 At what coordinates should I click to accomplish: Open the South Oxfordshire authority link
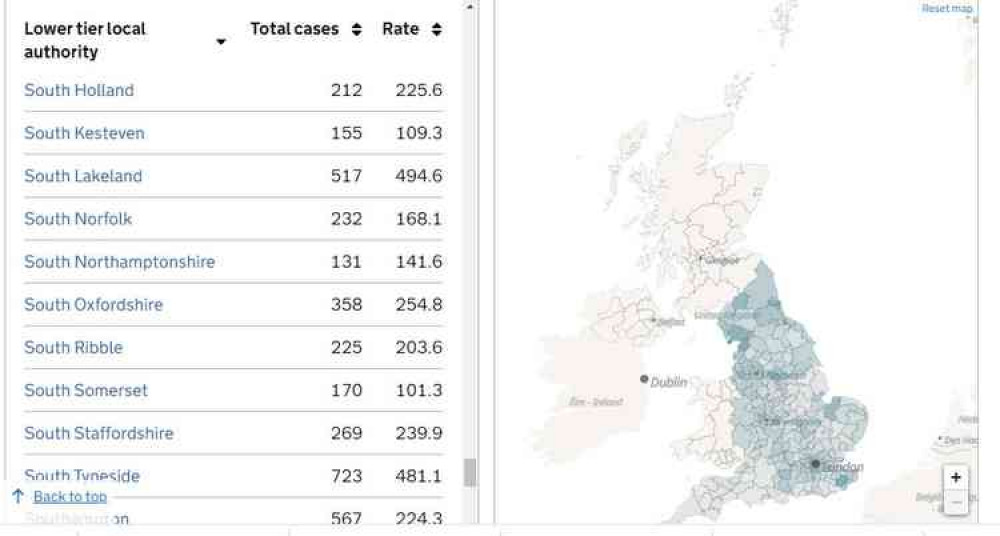tap(93, 305)
